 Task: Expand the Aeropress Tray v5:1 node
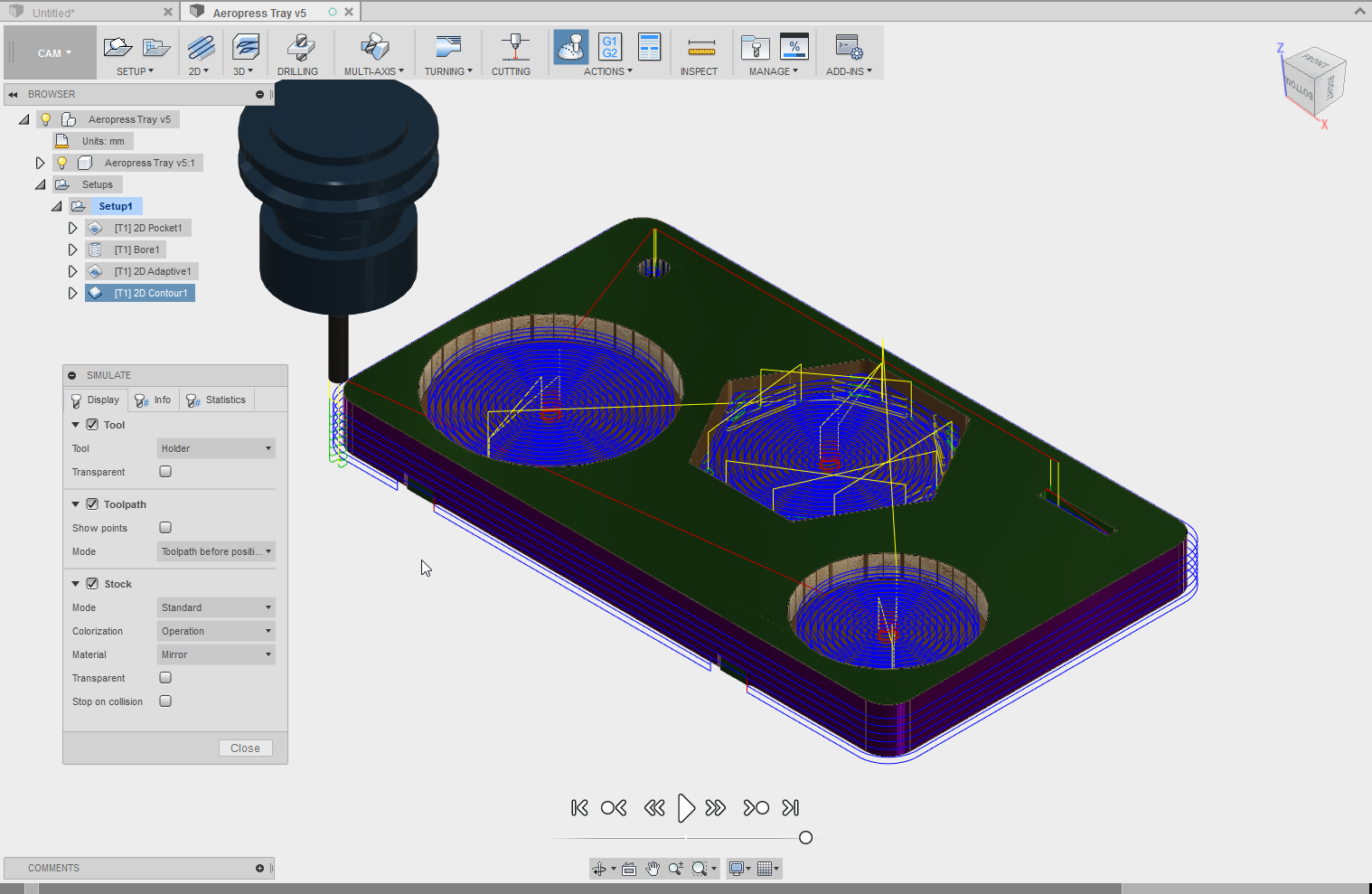40,163
